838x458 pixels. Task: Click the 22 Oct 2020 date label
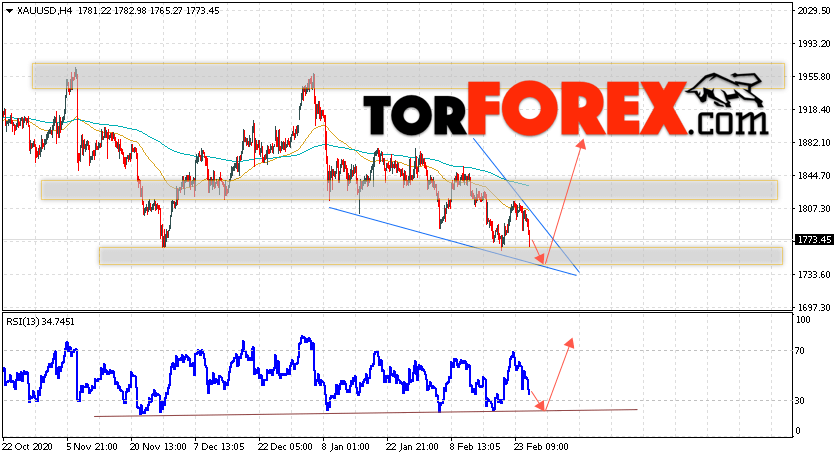point(25,447)
